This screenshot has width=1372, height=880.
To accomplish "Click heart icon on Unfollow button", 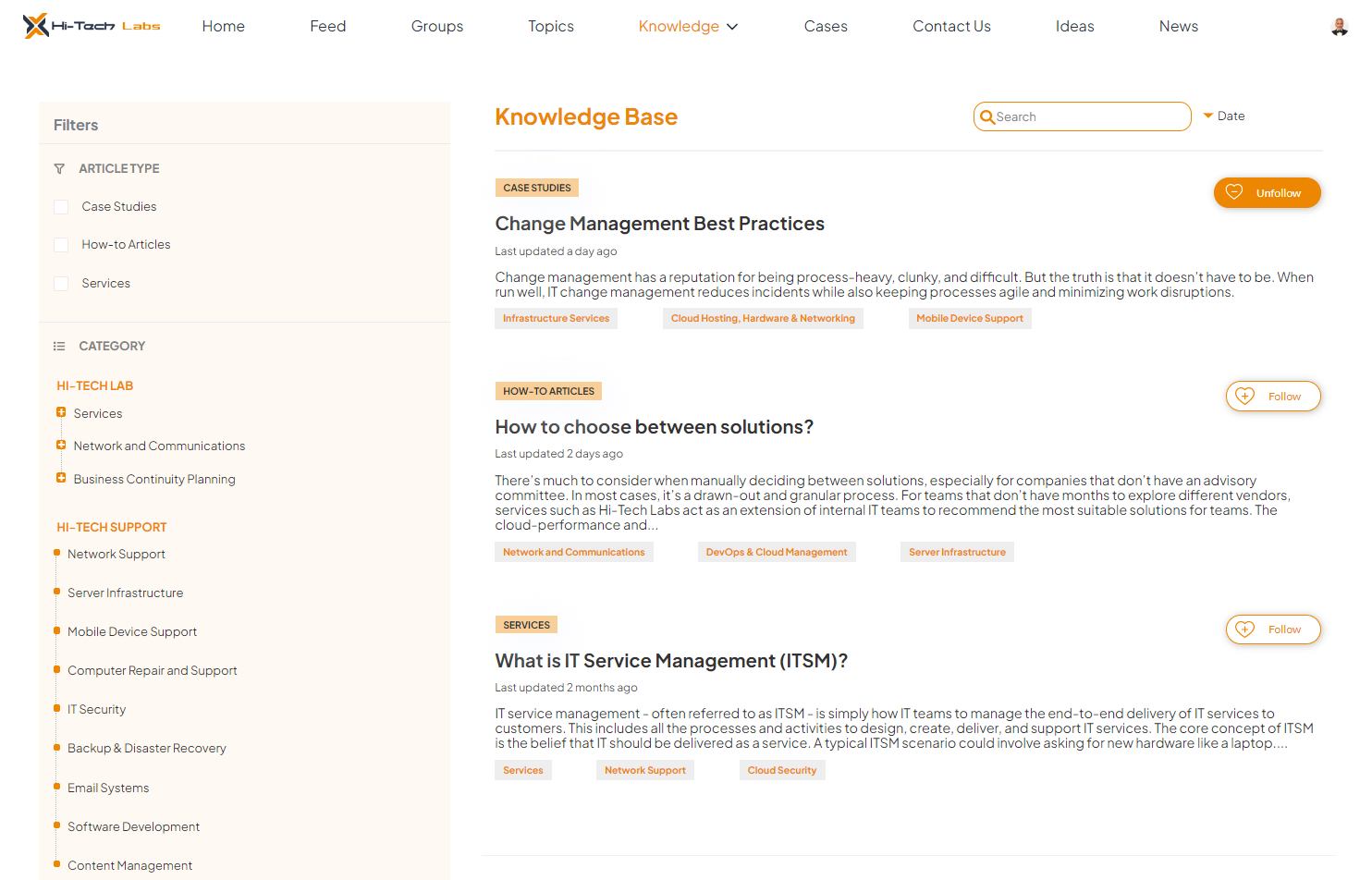I will (x=1234, y=192).
